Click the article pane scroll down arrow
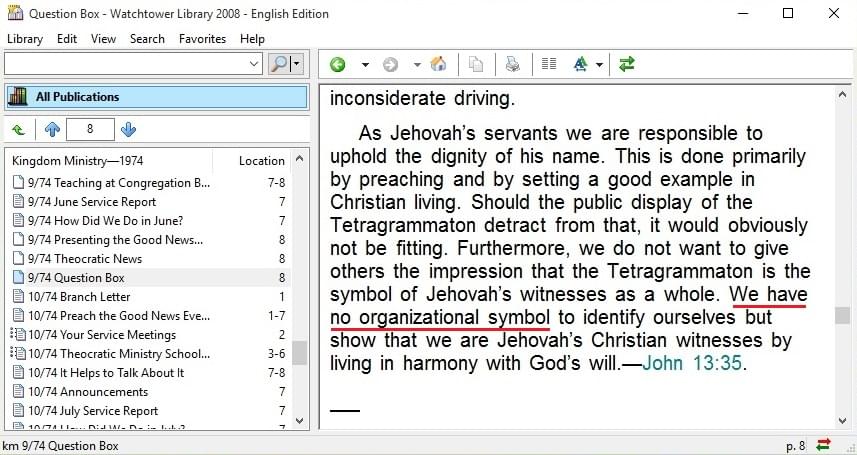This screenshot has height=455, width=857. point(842,421)
